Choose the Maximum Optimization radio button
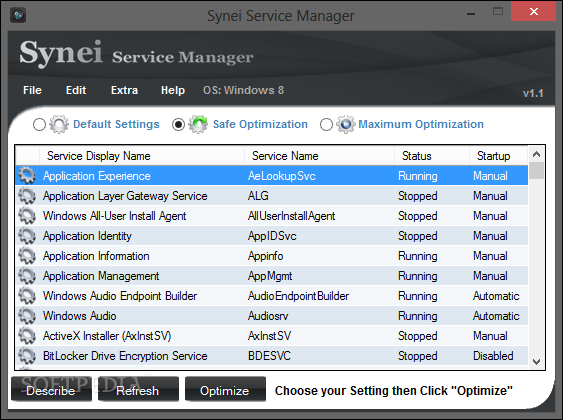563x420 pixels. 326,125
